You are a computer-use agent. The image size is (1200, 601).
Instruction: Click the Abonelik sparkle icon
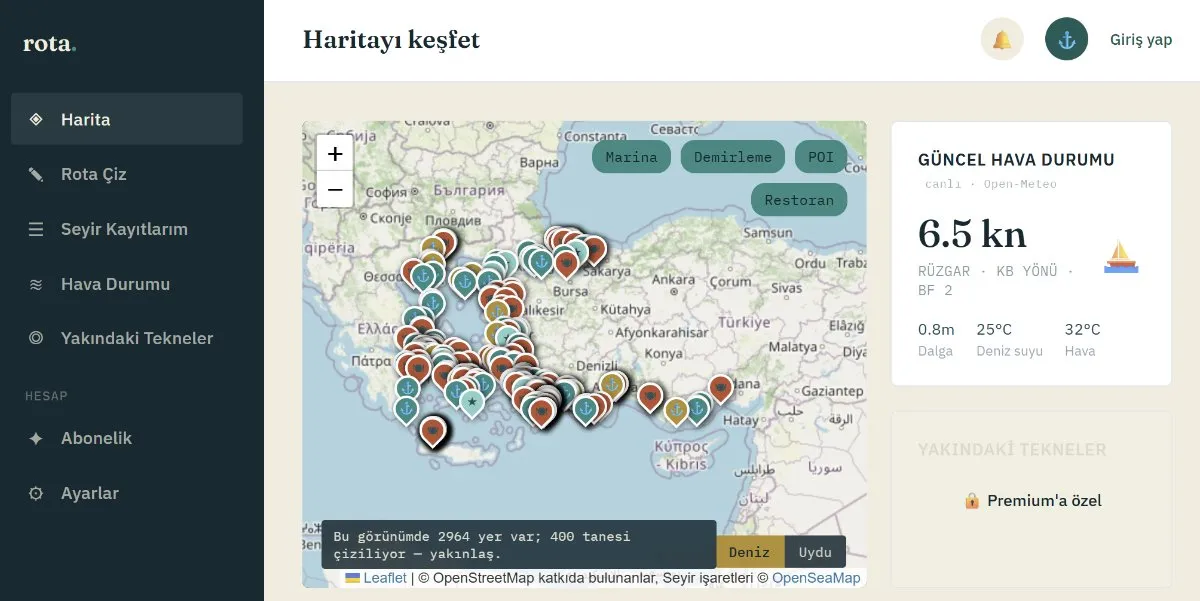point(36,438)
